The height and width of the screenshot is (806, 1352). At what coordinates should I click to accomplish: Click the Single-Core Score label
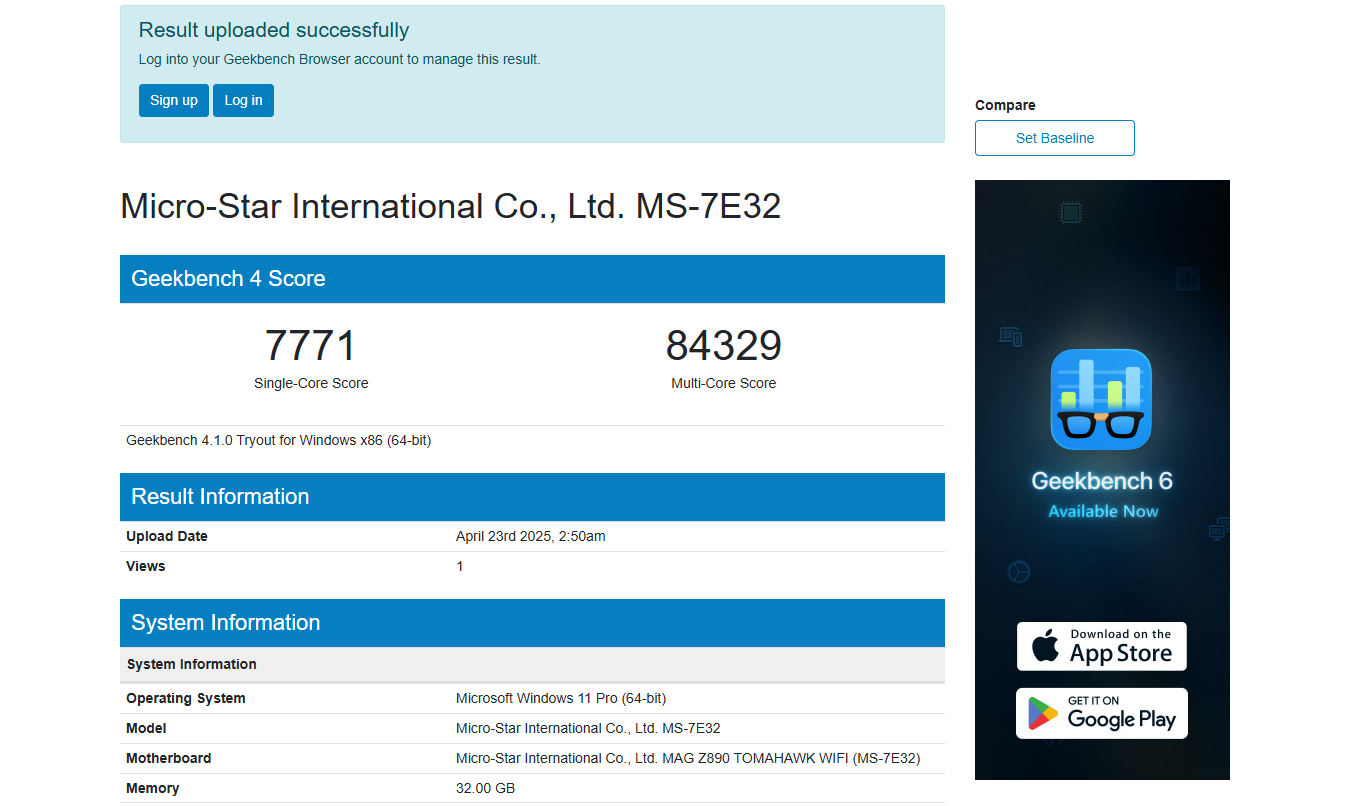311,383
